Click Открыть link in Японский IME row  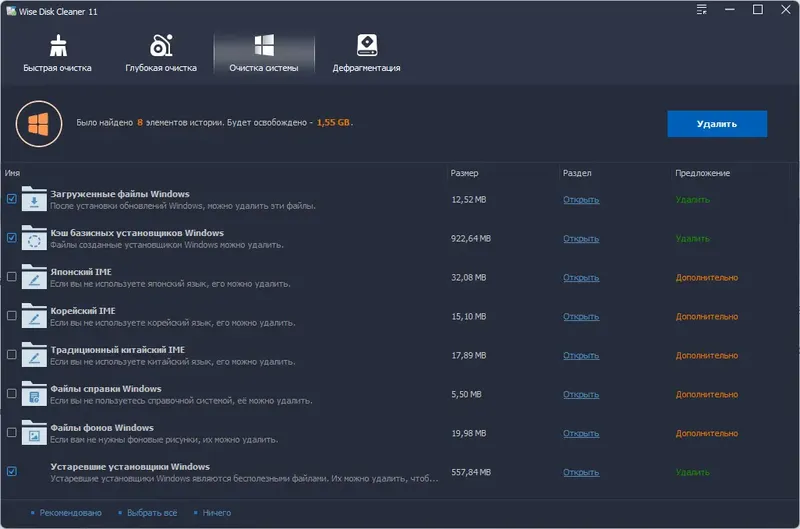click(581, 278)
